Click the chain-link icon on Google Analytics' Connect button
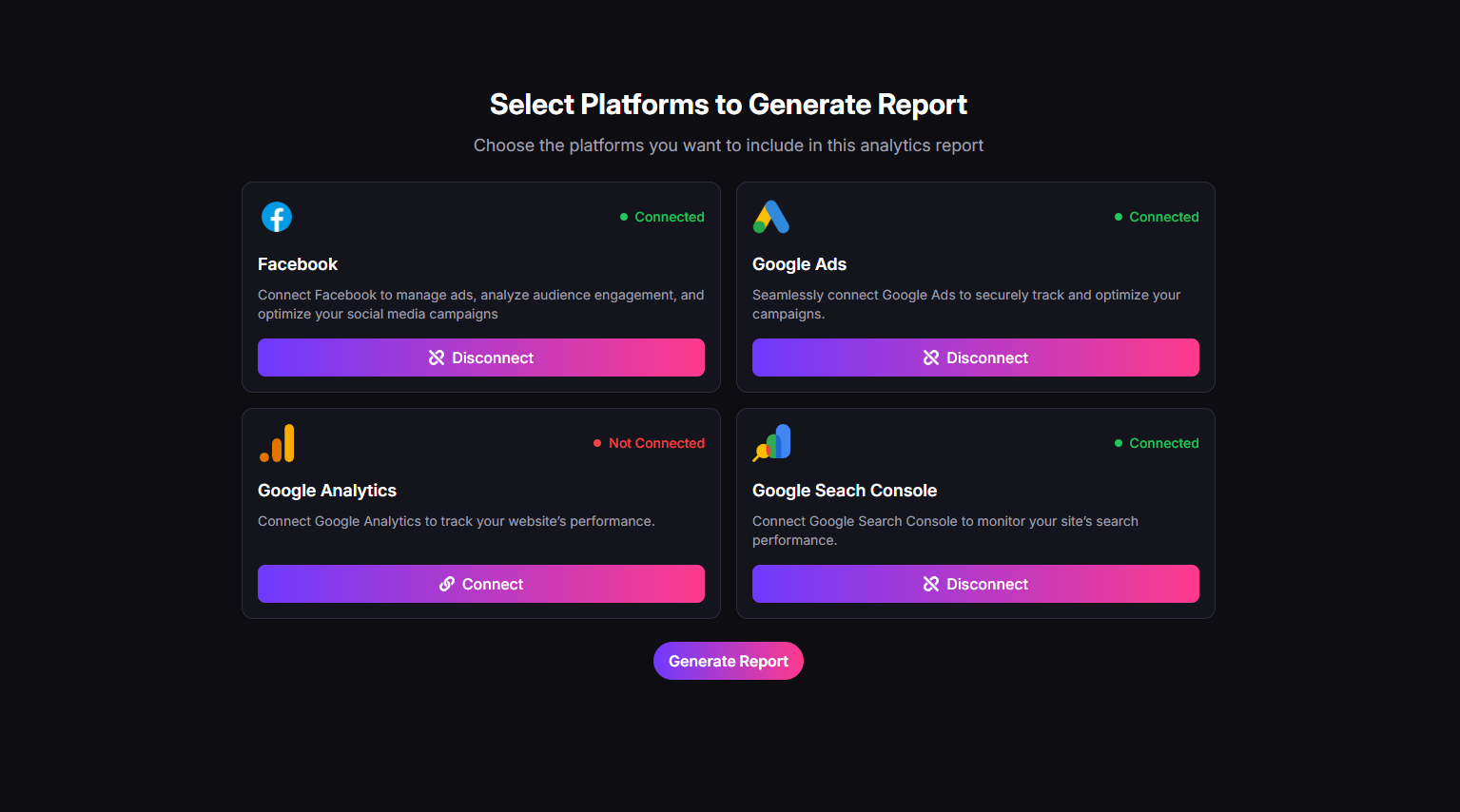Screen dimensions: 1460x812 [x=447, y=583]
